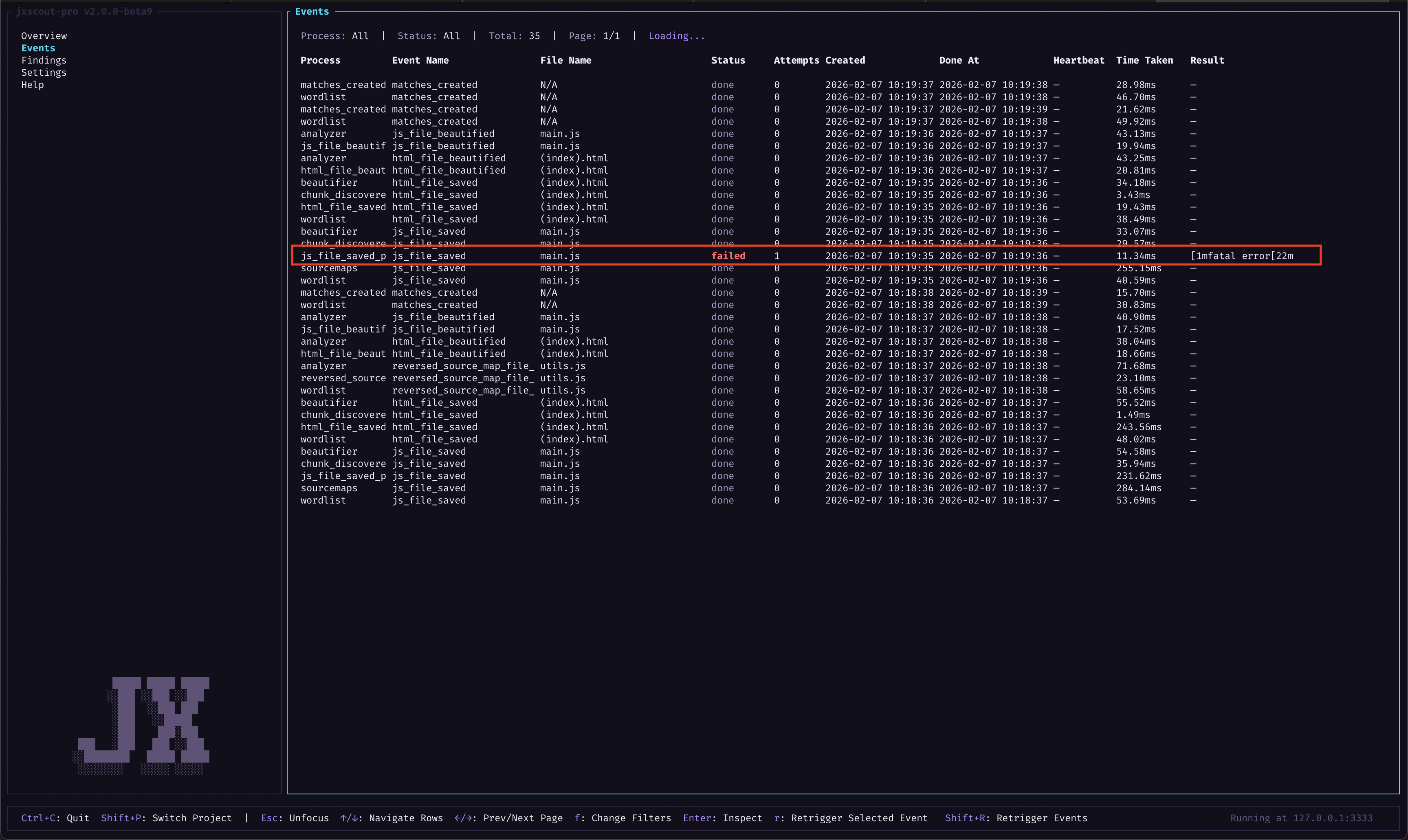The image size is (1408, 840).
Task: Click the '1.49ms' chunk_discovere time value
Action: (x=1133, y=415)
